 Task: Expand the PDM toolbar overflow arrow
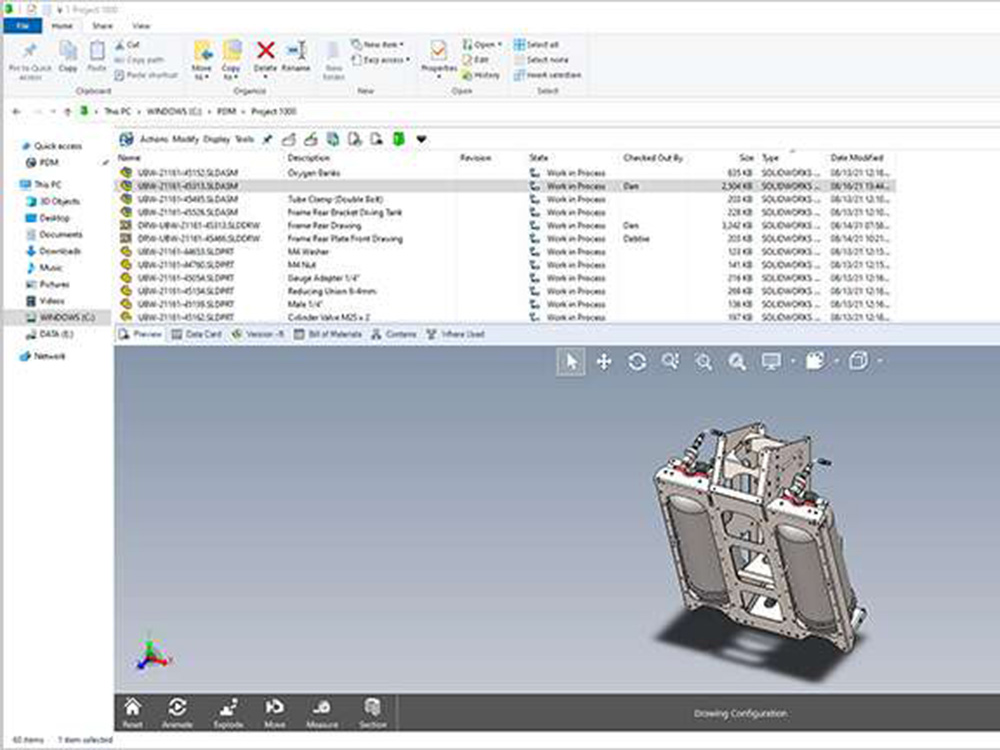420,140
